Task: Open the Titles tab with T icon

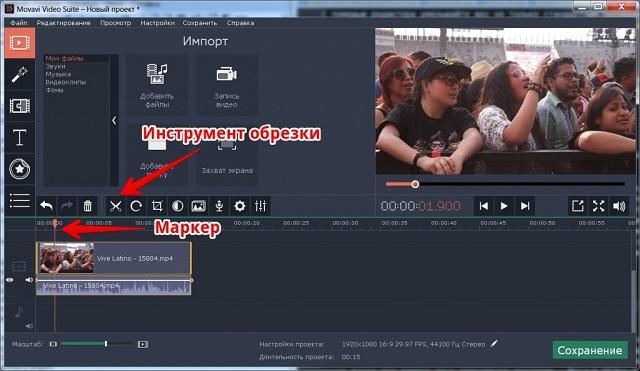Action: (19, 138)
